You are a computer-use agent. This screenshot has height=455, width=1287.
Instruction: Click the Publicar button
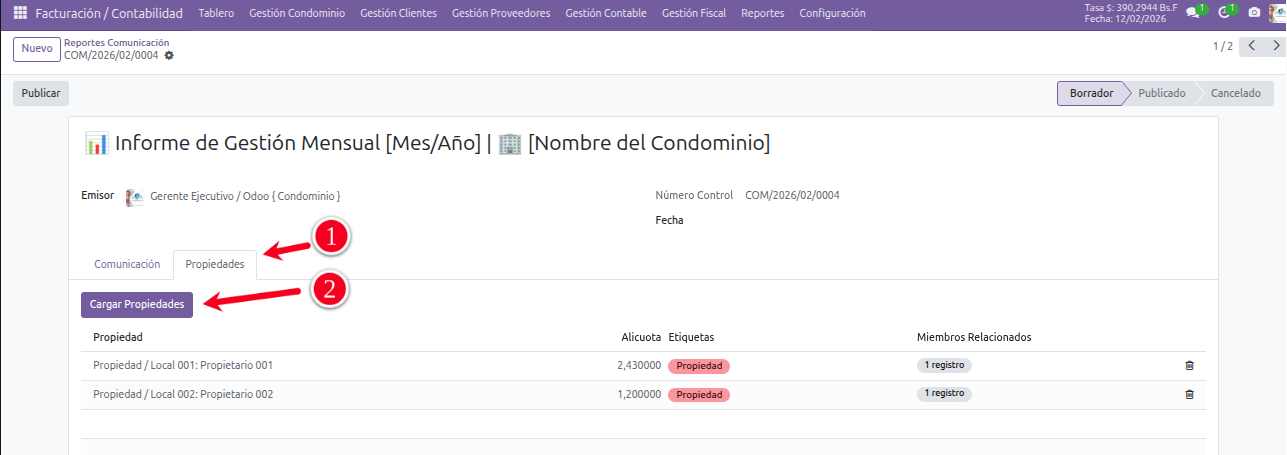(x=41, y=93)
